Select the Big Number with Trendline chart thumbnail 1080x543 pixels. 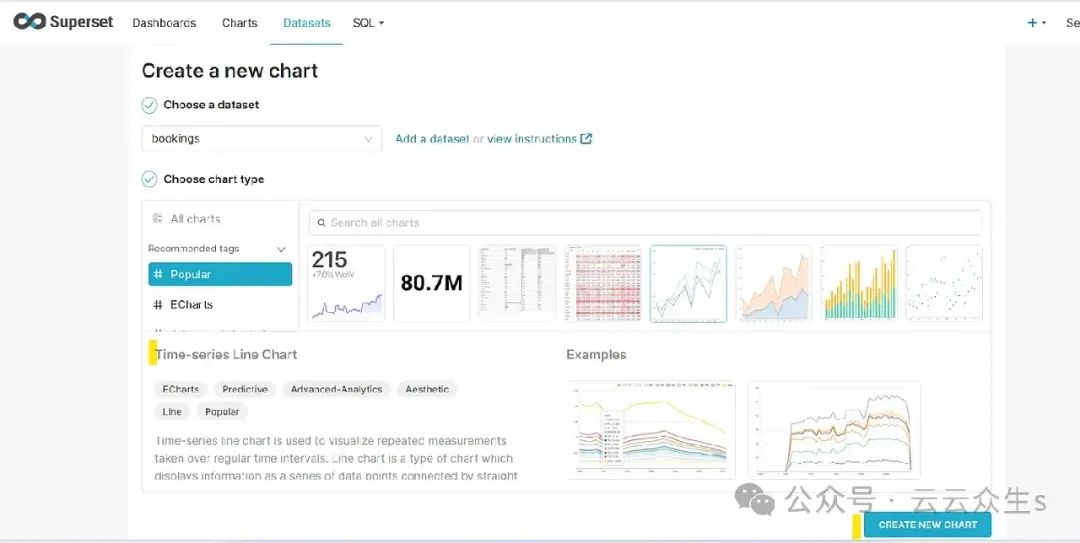(346, 284)
